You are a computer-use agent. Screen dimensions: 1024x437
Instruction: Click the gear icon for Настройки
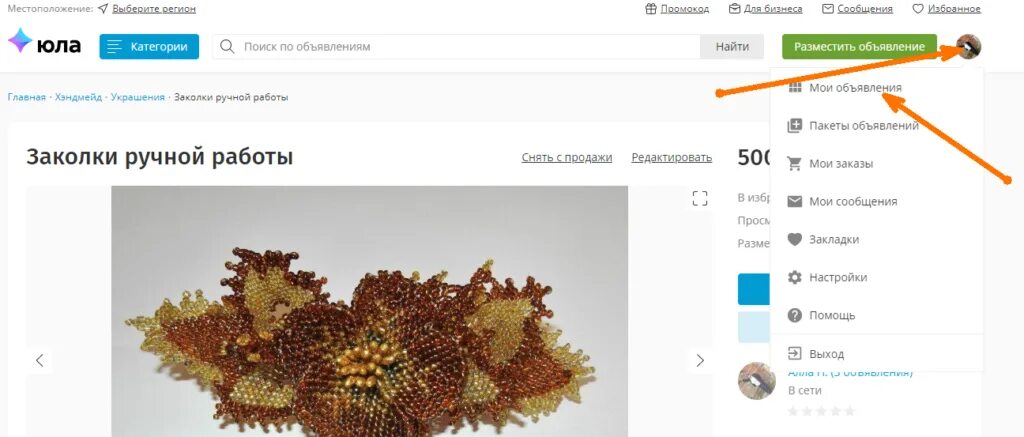(794, 277)
